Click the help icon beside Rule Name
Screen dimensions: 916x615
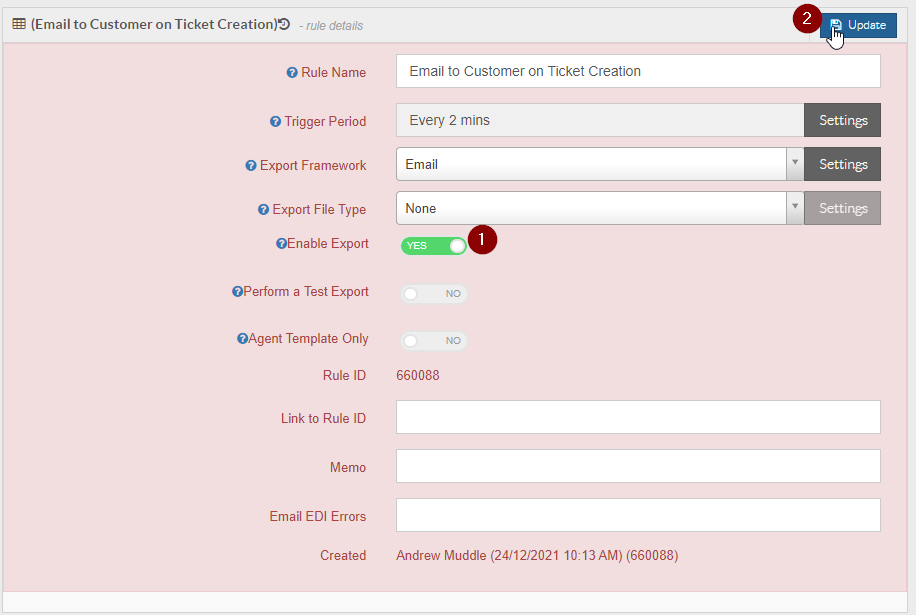pyautogui.click(x=292, y=72)
